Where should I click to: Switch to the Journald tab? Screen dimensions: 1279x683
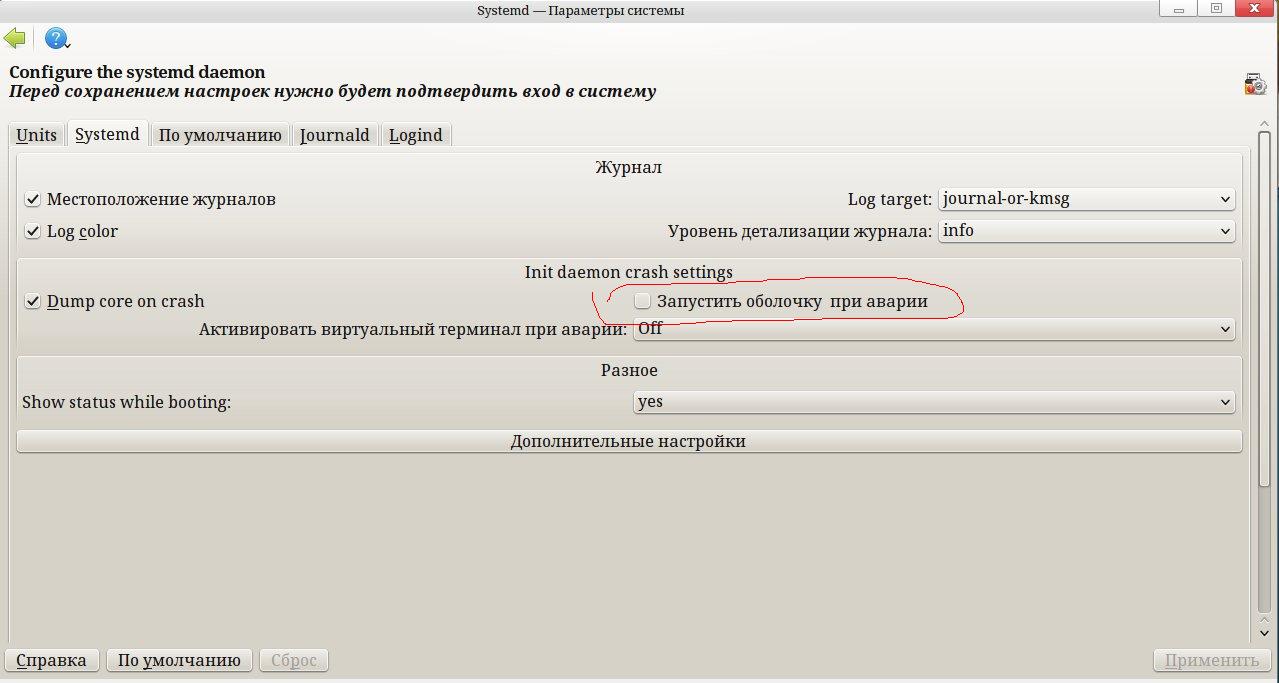(x=335, y=135)
